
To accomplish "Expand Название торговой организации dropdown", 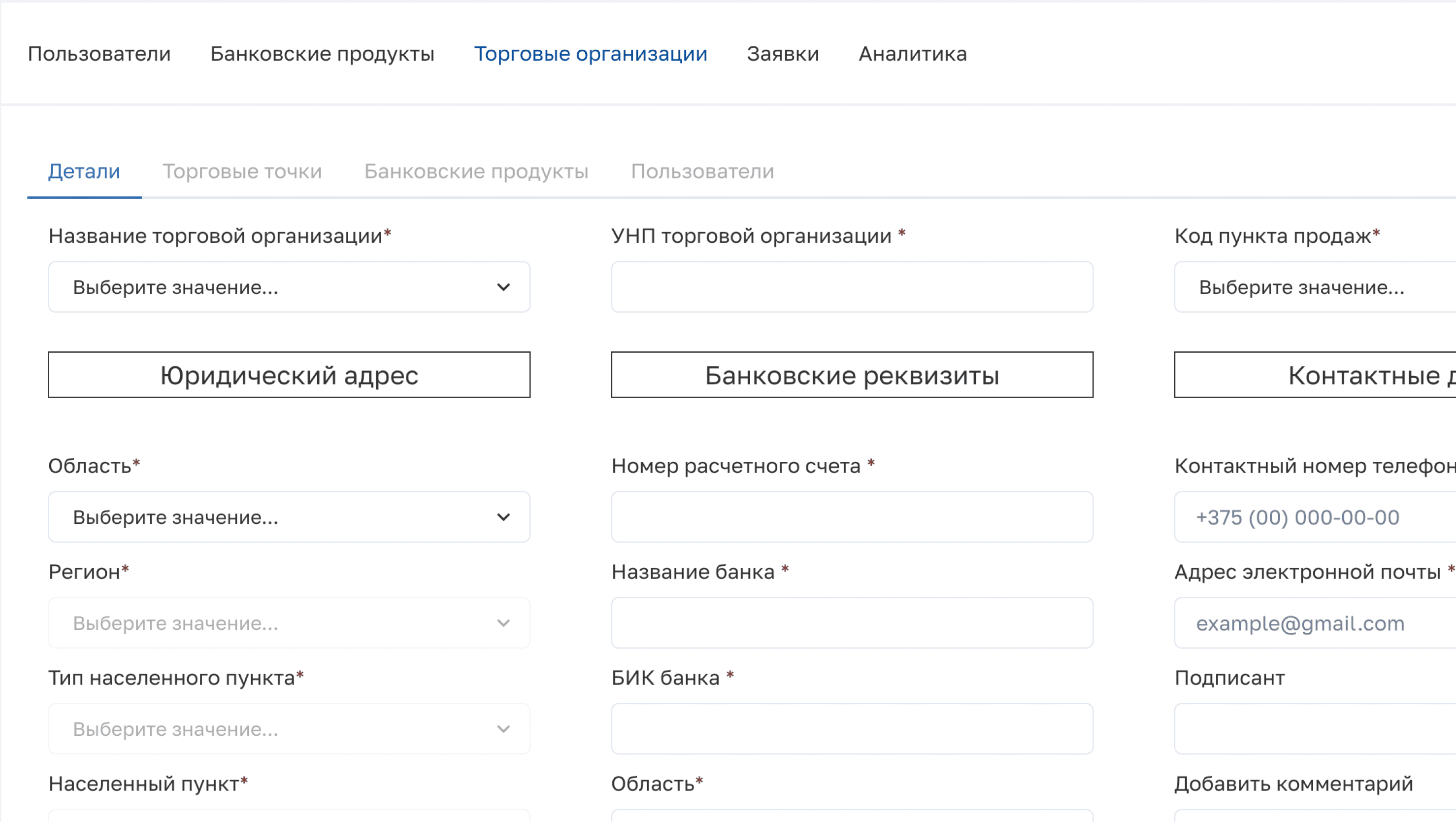I will click(289, 287).
